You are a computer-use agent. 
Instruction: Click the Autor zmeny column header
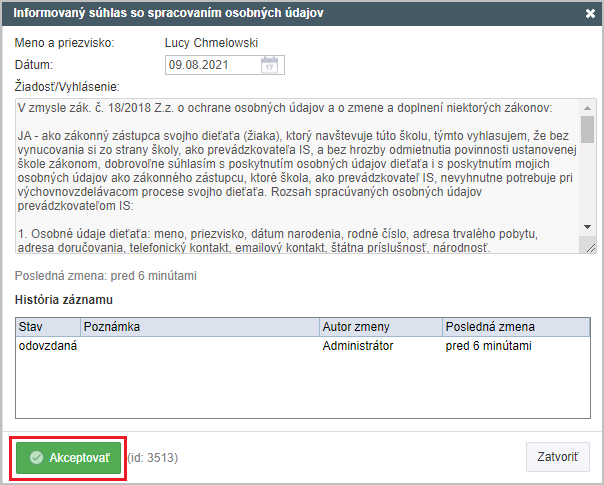pos(381,327)
